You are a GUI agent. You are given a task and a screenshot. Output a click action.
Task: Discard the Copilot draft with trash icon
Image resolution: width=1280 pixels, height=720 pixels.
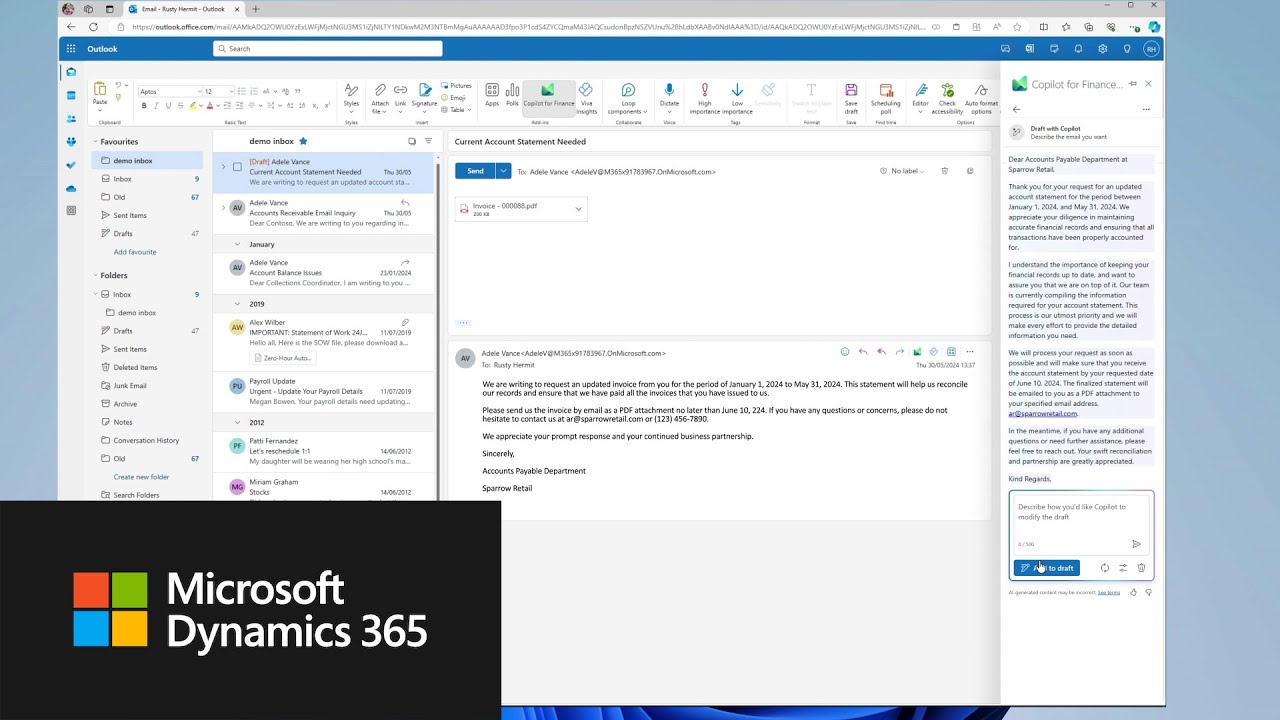tap(1141, 568)
